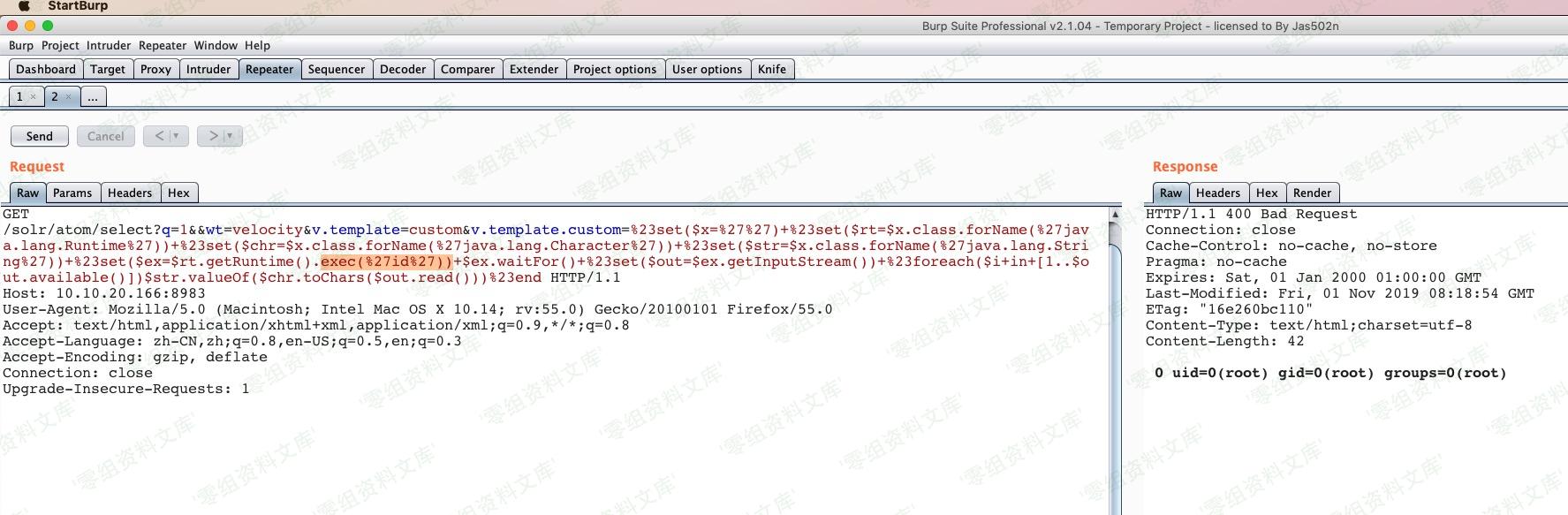1568x515 pixels.
Task: Switch to the Target tab
Action: (108, 69)
